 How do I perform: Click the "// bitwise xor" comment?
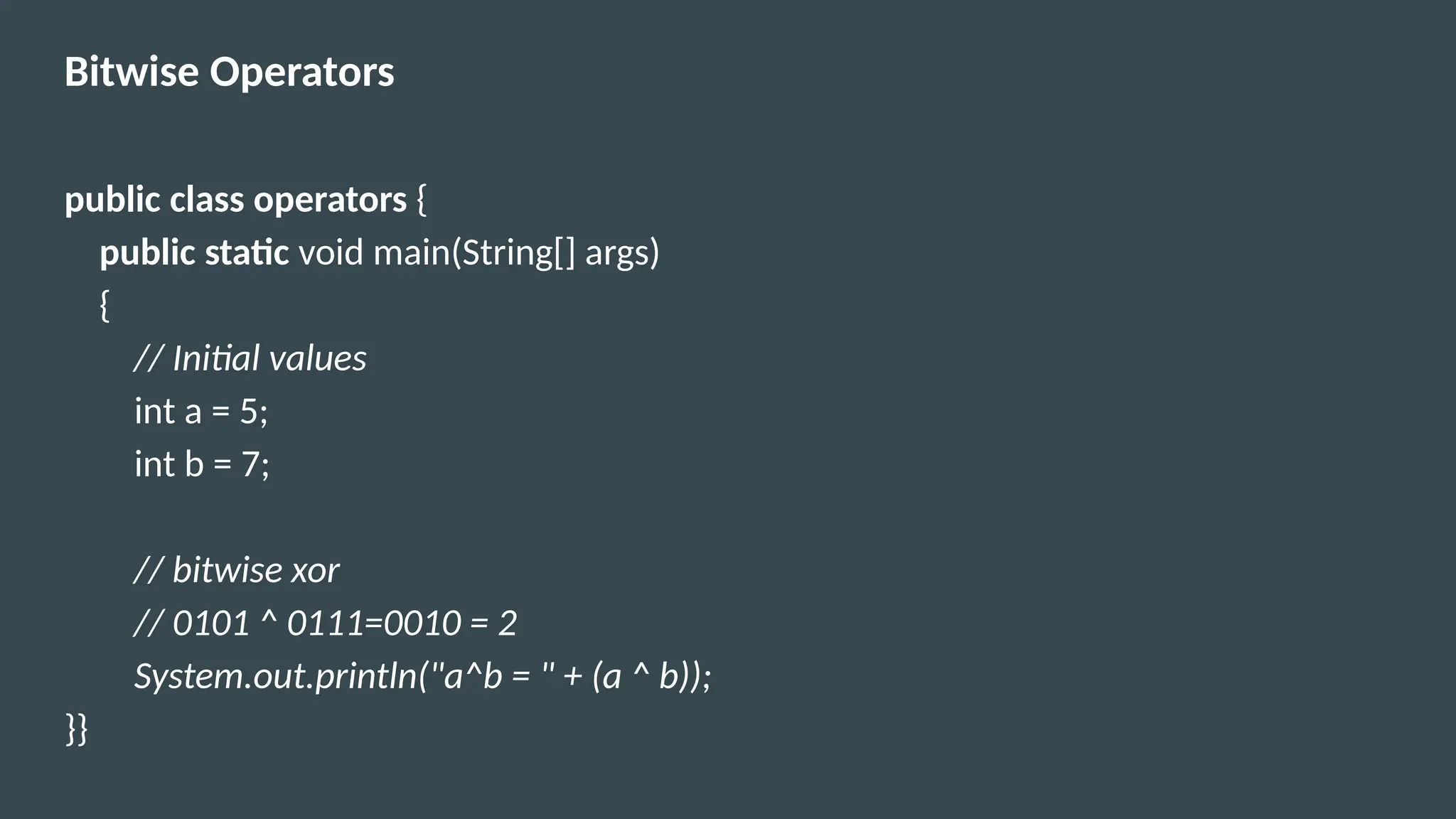pyautogui.click(x=236, y=570)
